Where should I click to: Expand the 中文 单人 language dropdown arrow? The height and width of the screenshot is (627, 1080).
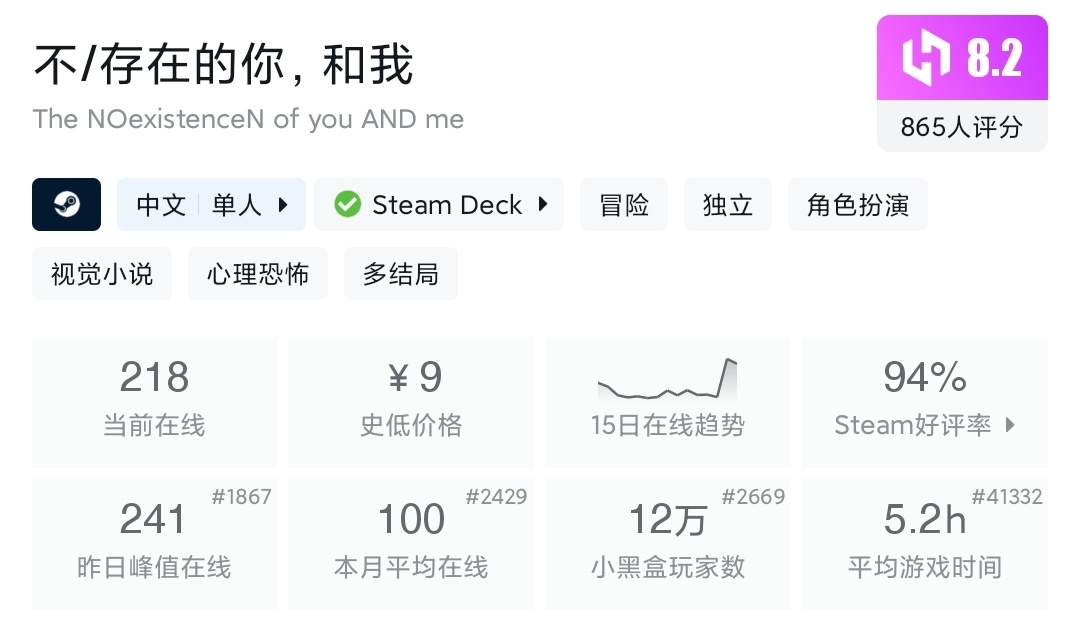click(x=283, y=205)
